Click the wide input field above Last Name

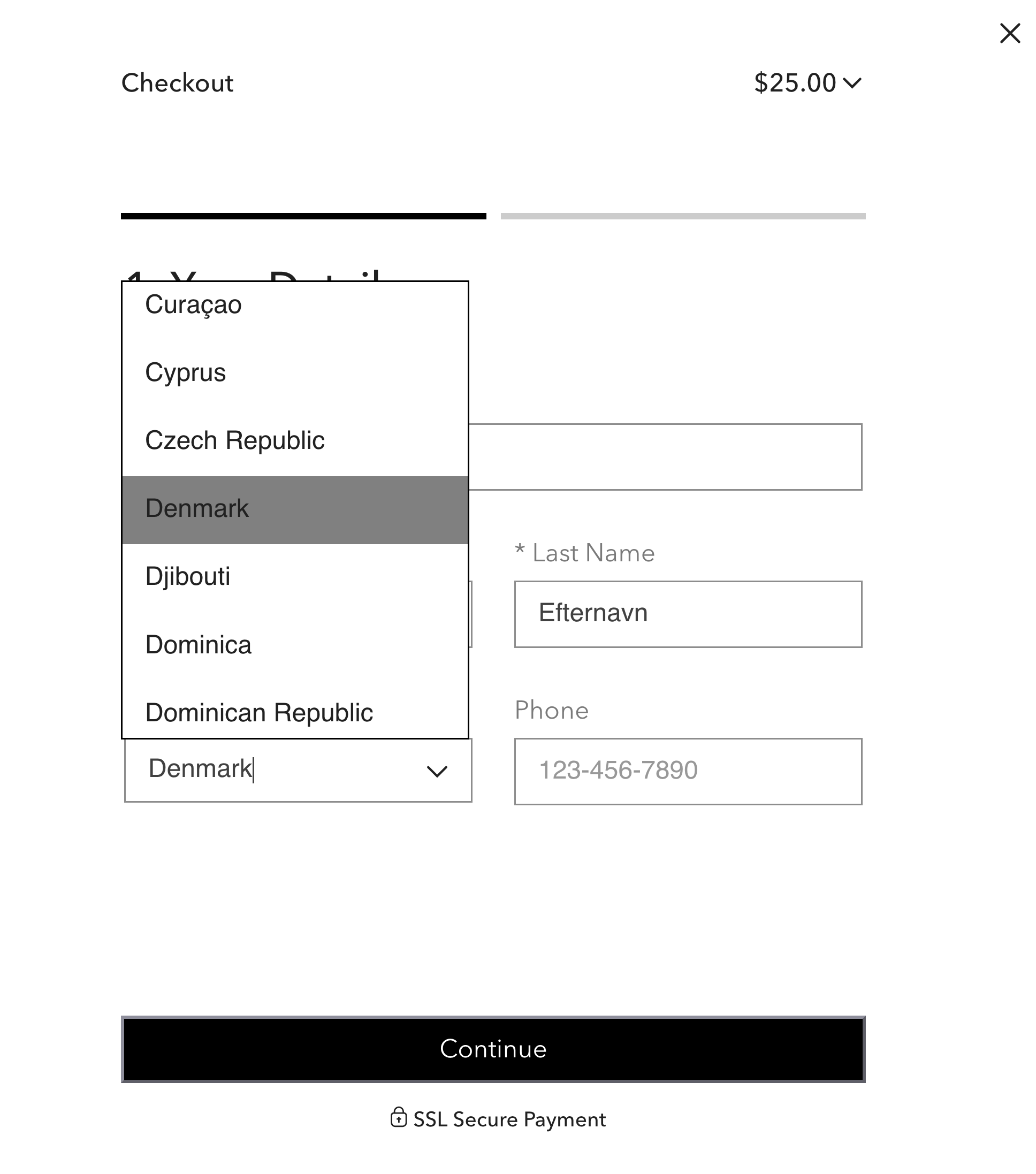(665, 456)
